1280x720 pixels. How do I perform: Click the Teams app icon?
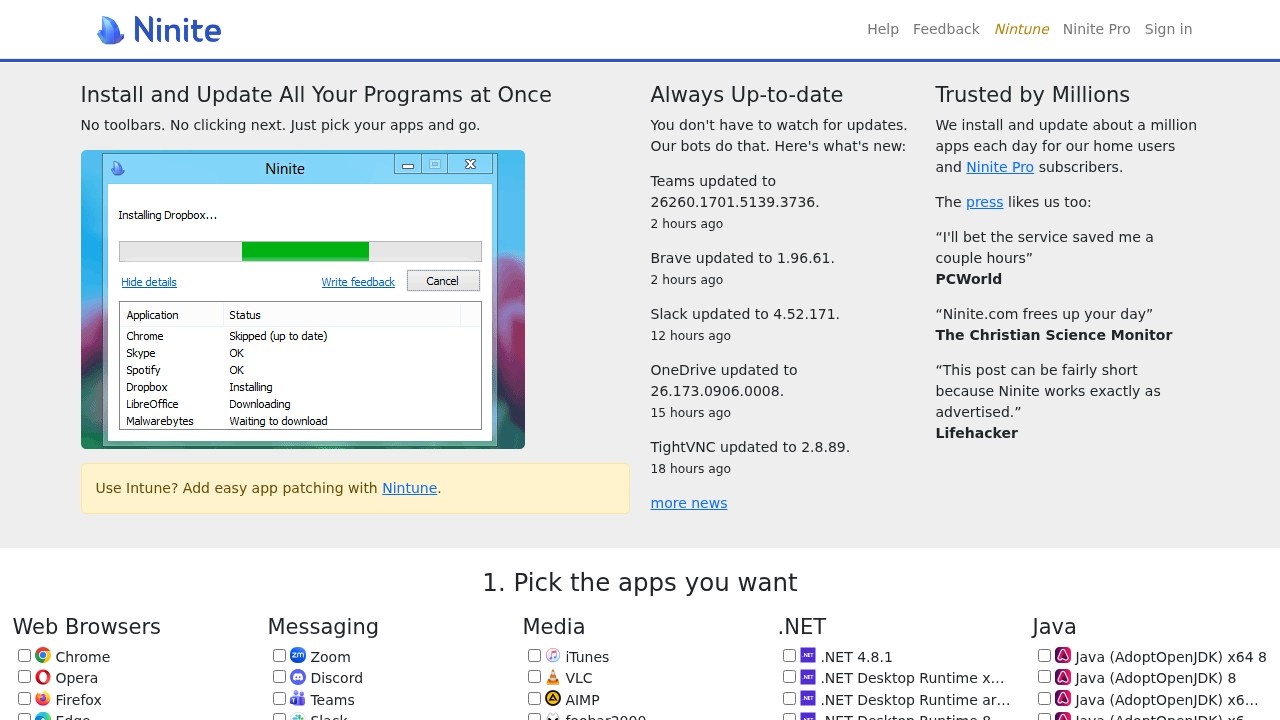point(298,699)
